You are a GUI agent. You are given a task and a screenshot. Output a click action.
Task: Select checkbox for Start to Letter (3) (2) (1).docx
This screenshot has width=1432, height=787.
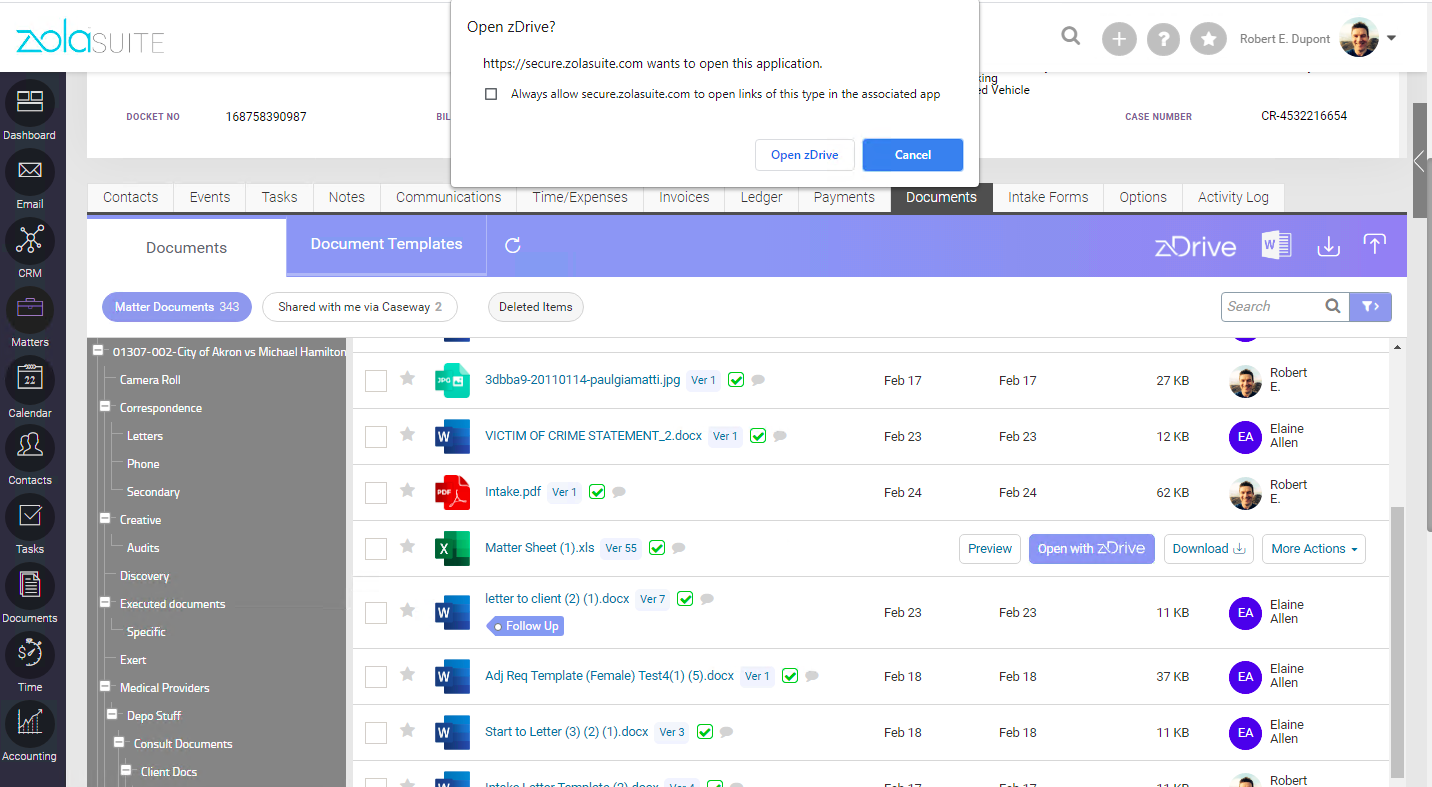[376, 733]
